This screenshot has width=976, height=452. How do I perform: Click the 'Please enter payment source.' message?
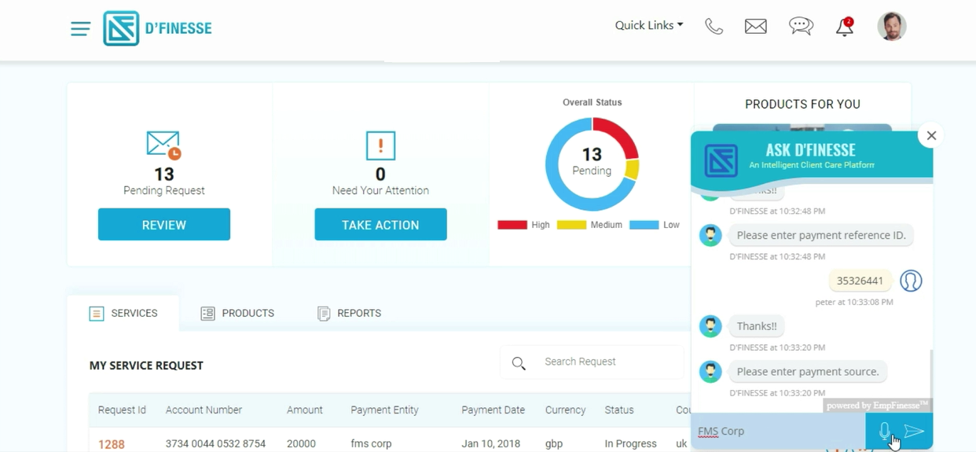coord(808,372)
